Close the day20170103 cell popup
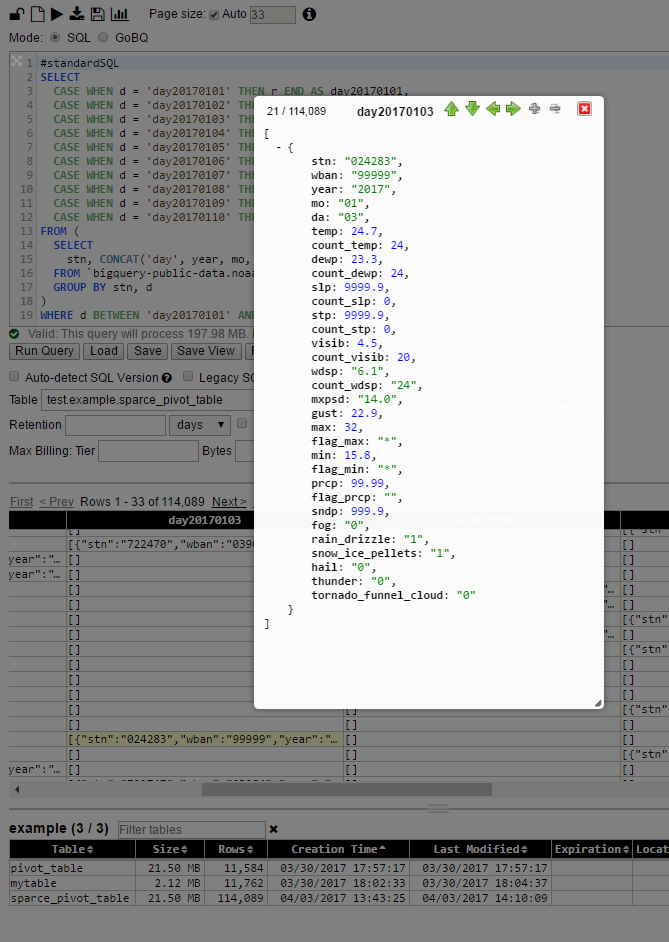The width and height of the screenshot is (669, 942). (x=584, y=109)
